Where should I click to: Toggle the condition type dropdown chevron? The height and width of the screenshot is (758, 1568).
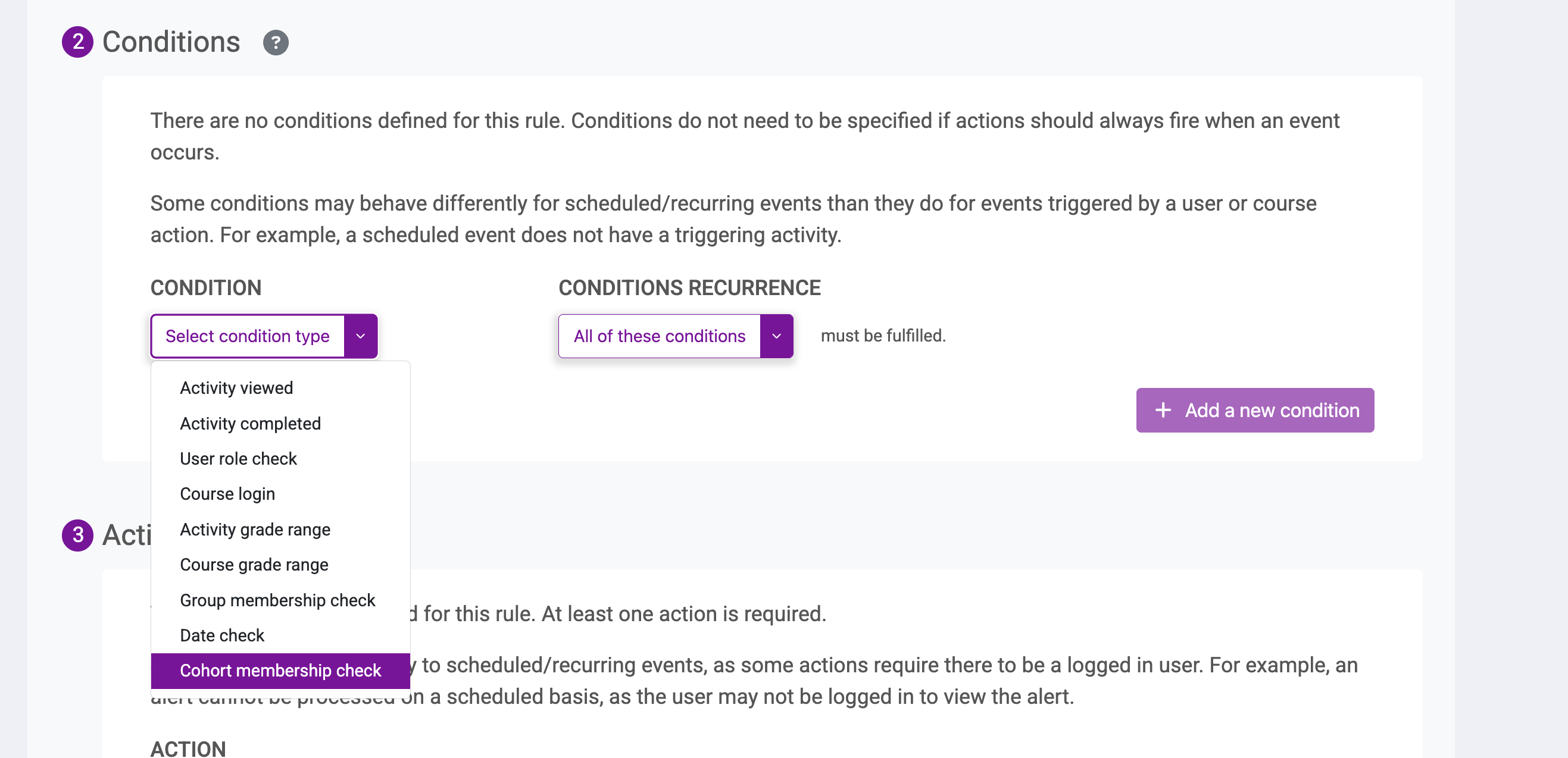click(x=360, y=336)
